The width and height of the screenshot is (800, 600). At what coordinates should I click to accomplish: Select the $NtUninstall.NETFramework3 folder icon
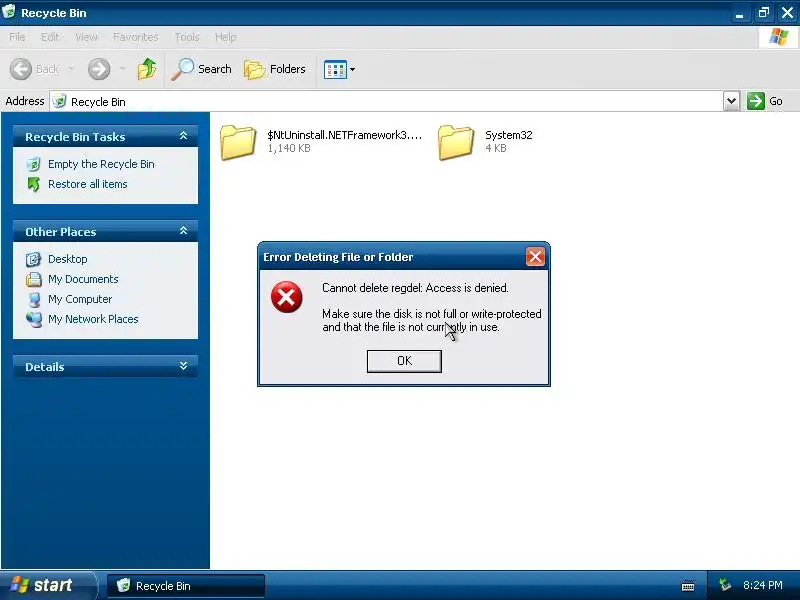pyautogui.click(x=238, y=142)
